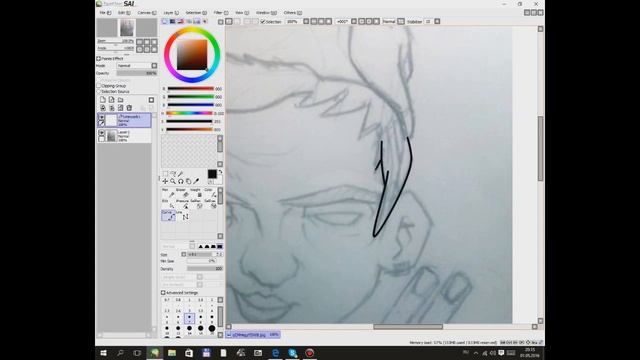Choose the Line linework tool
Screen dimensions: 640x360
click(x=182, y=216)
